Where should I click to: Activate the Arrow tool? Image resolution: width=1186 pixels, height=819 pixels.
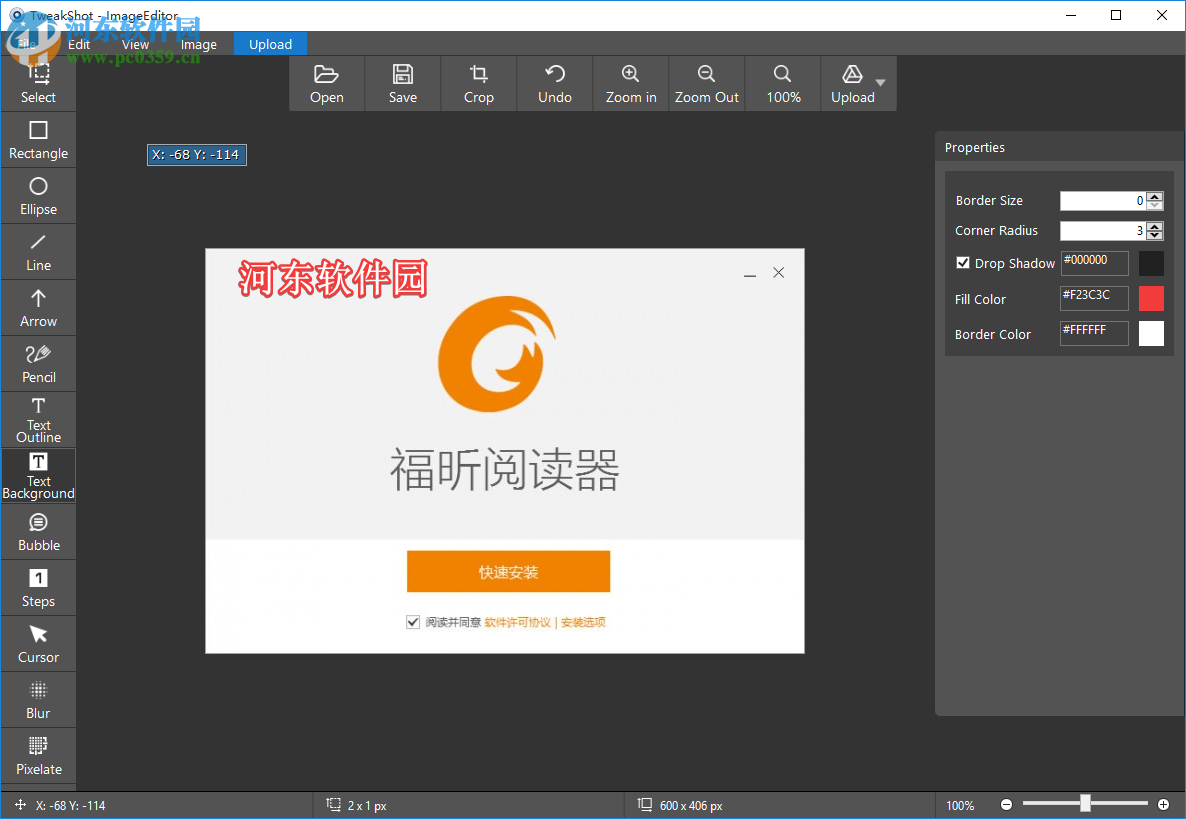(x=38, y=307)
